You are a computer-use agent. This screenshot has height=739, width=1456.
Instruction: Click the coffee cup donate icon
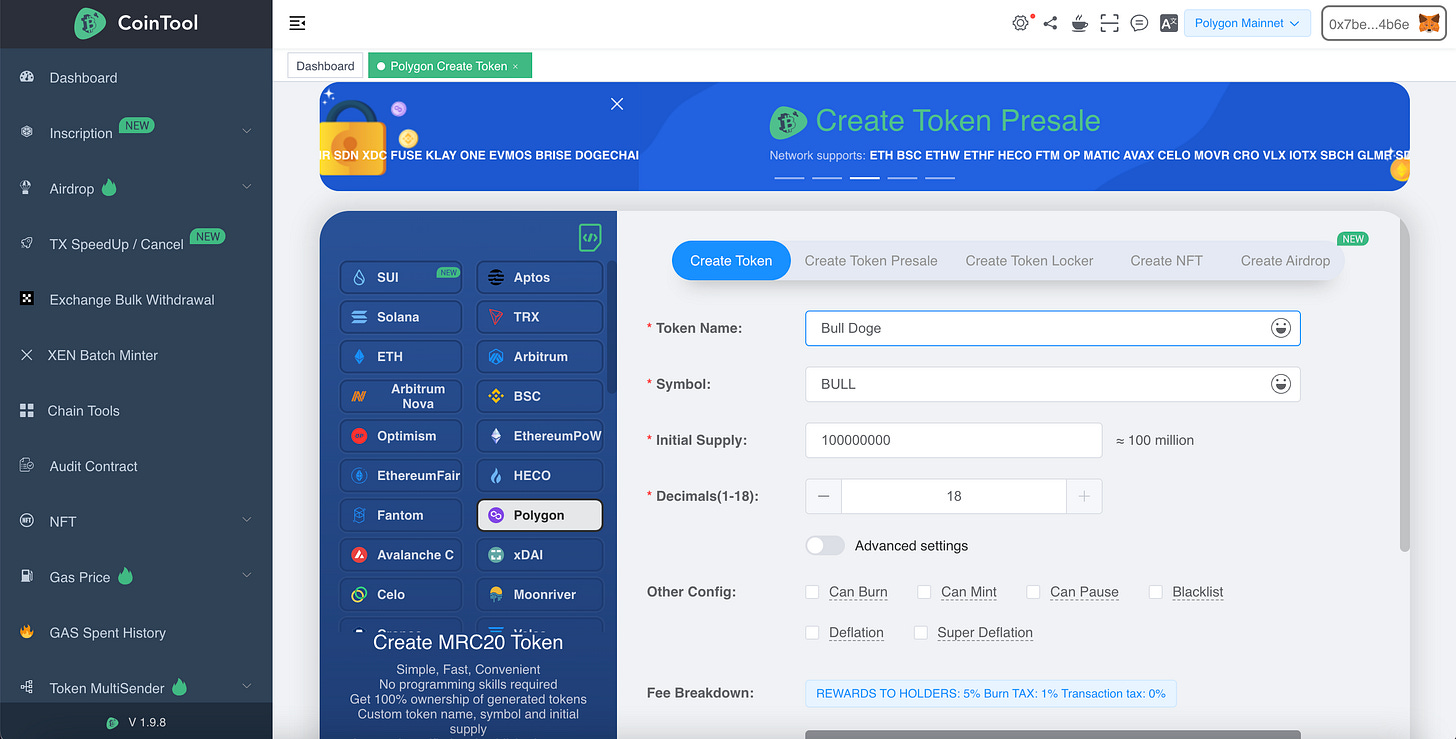tap(1079, 23)
